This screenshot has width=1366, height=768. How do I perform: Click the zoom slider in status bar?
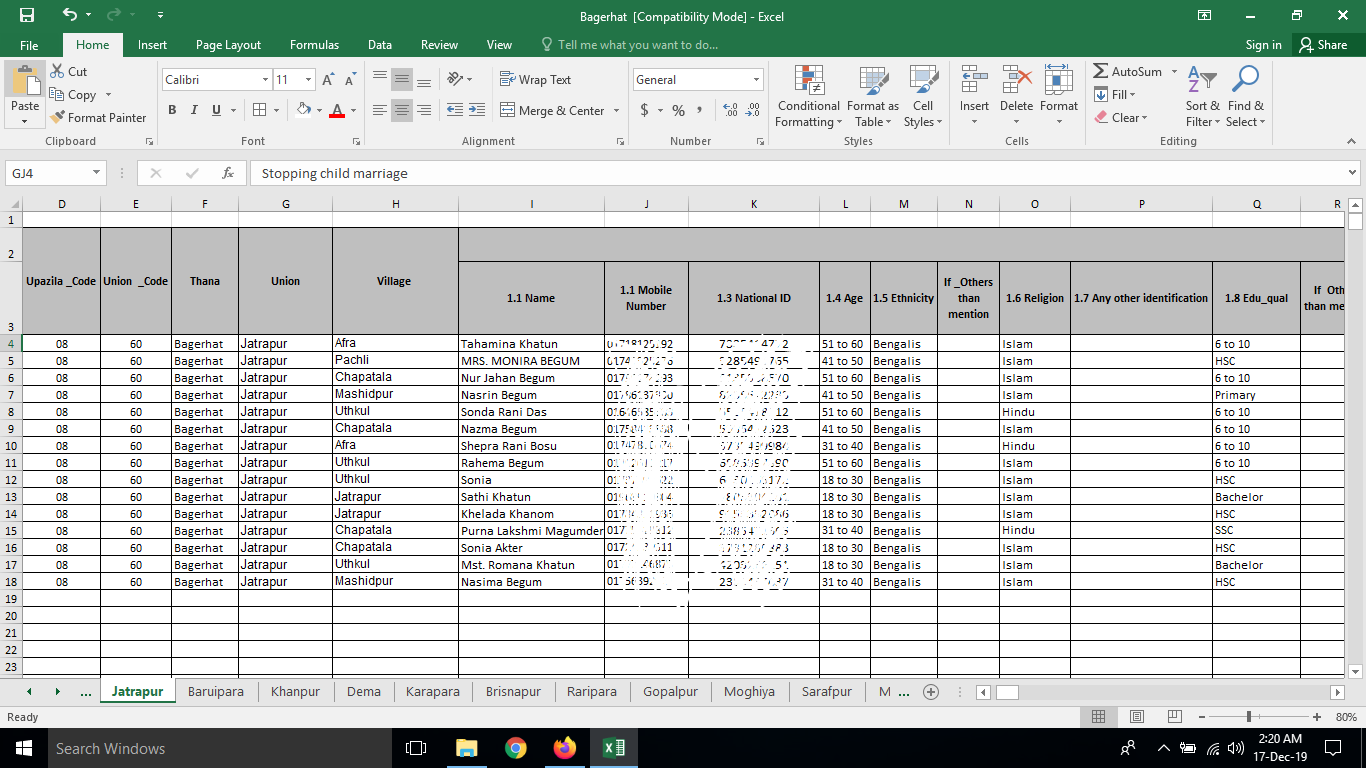[1248, 717]
